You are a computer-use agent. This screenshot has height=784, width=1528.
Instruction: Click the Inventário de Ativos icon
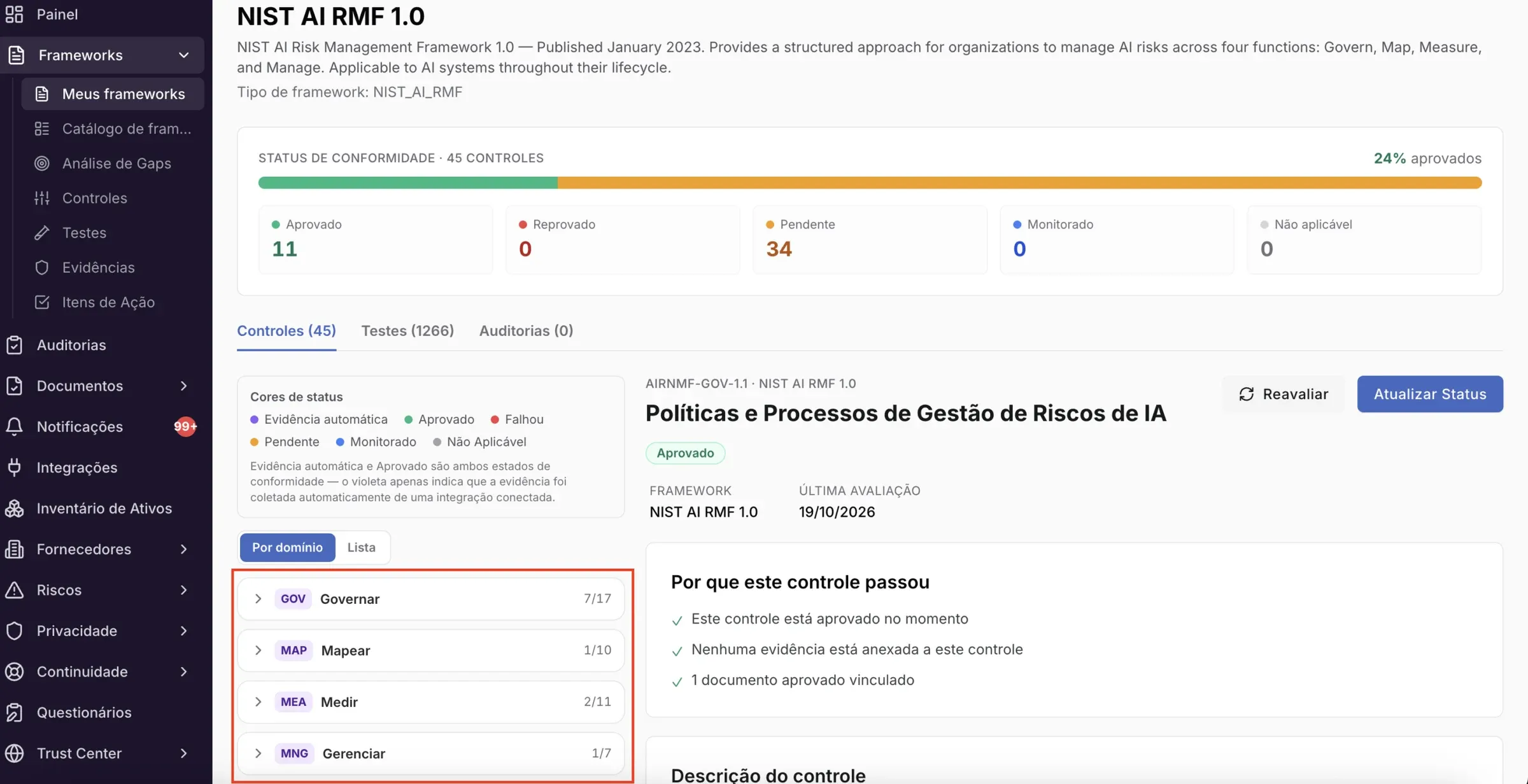[14, 508]
